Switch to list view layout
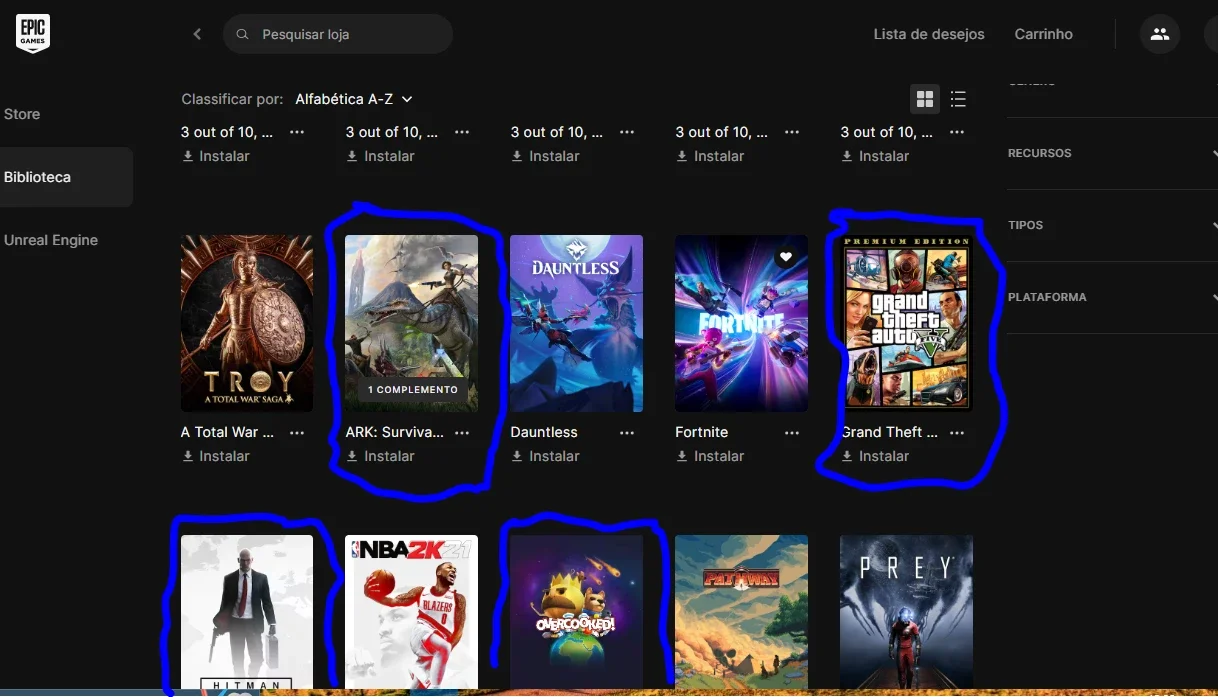This screenshot has width=1218, height=697. [x=958, y=99]
